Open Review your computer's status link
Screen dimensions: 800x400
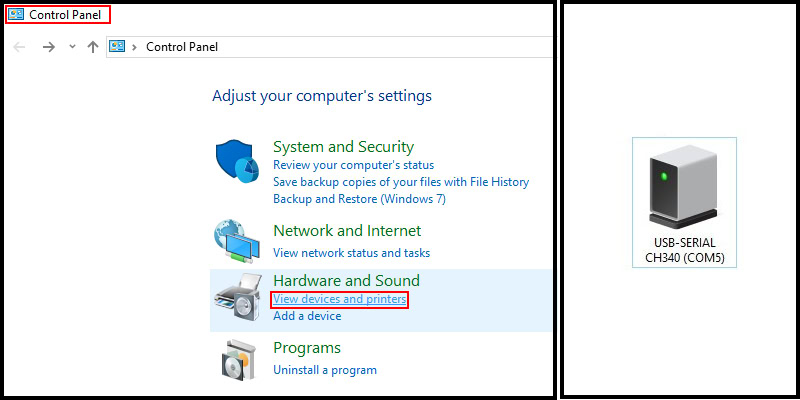tap(353, 165)
